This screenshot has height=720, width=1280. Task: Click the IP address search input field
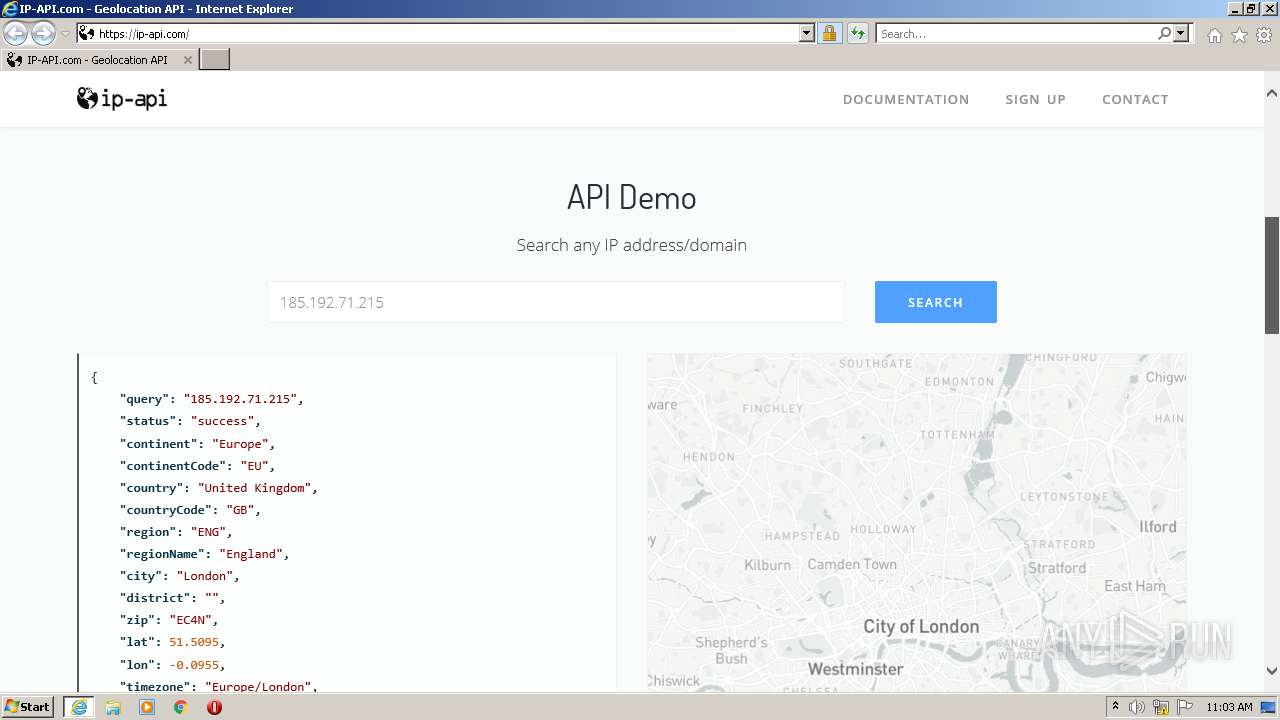556,302
